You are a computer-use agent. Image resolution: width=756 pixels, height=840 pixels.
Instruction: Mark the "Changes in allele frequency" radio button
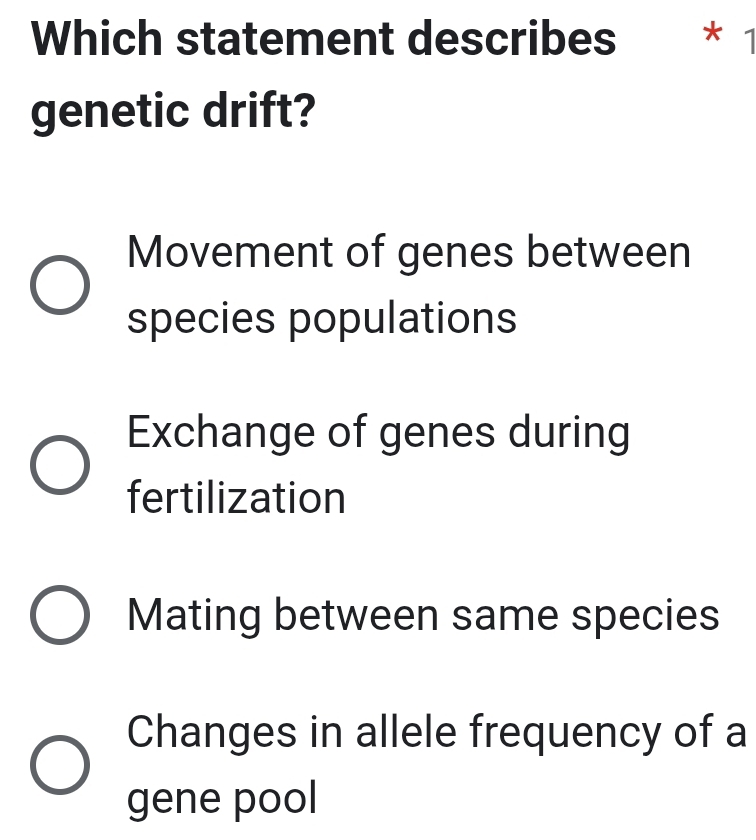tap(59, 765)
